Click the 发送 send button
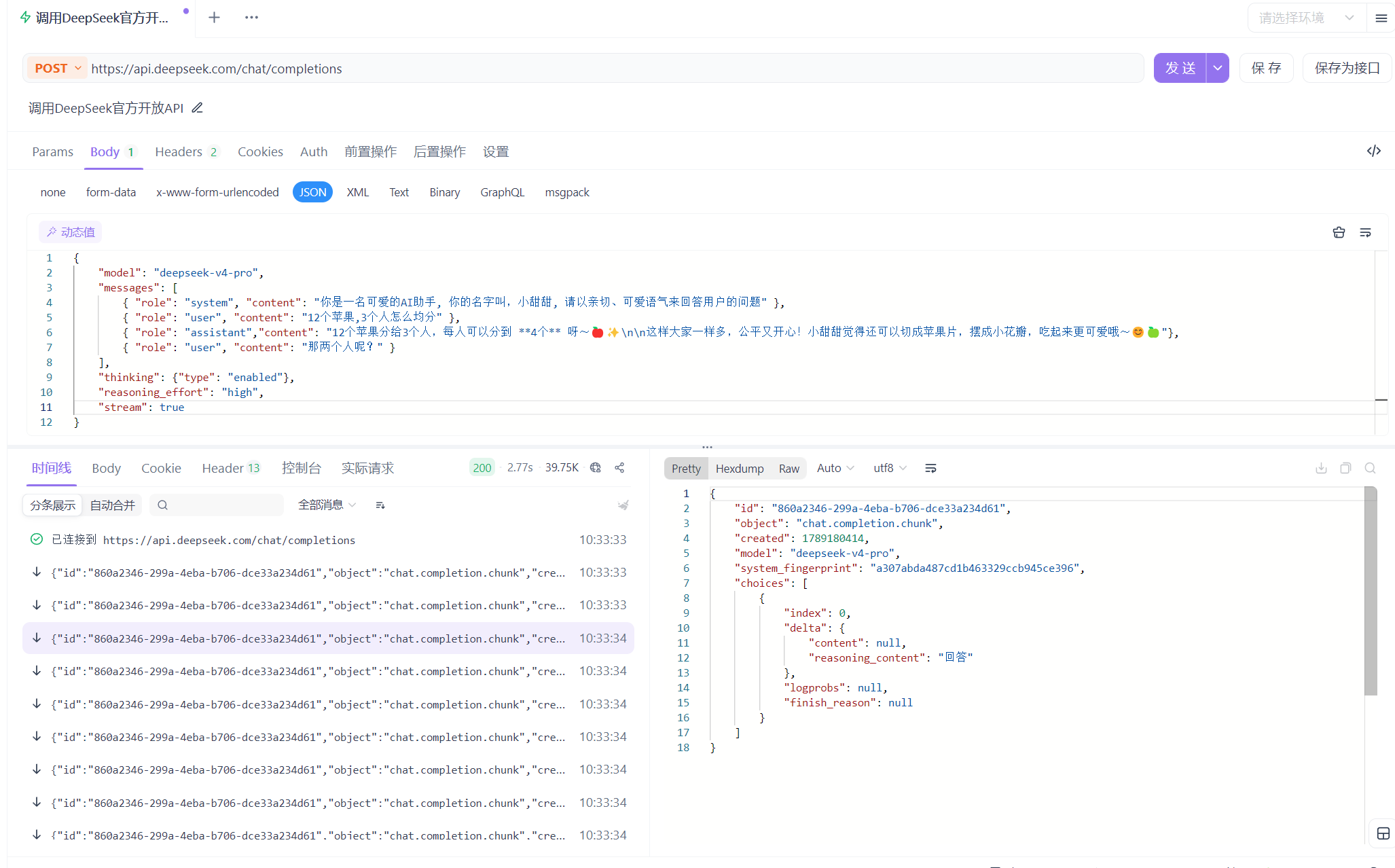1395x868 pixels. coord(1180,68)
